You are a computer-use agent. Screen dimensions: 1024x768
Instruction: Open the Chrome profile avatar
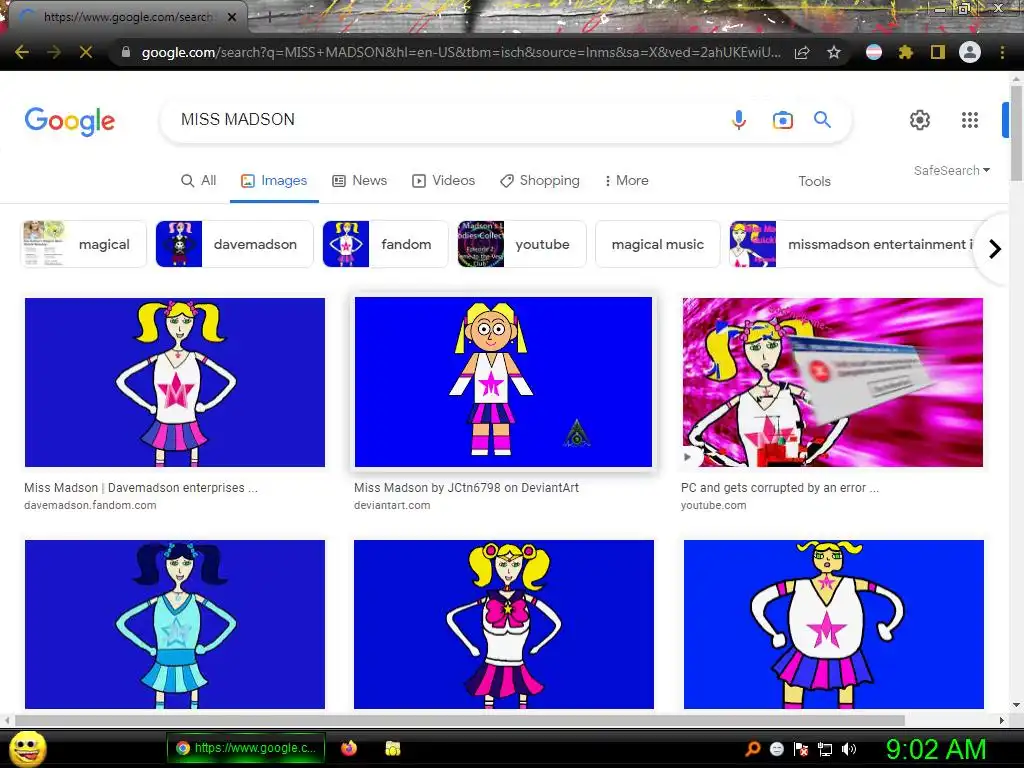coord(970,52)
